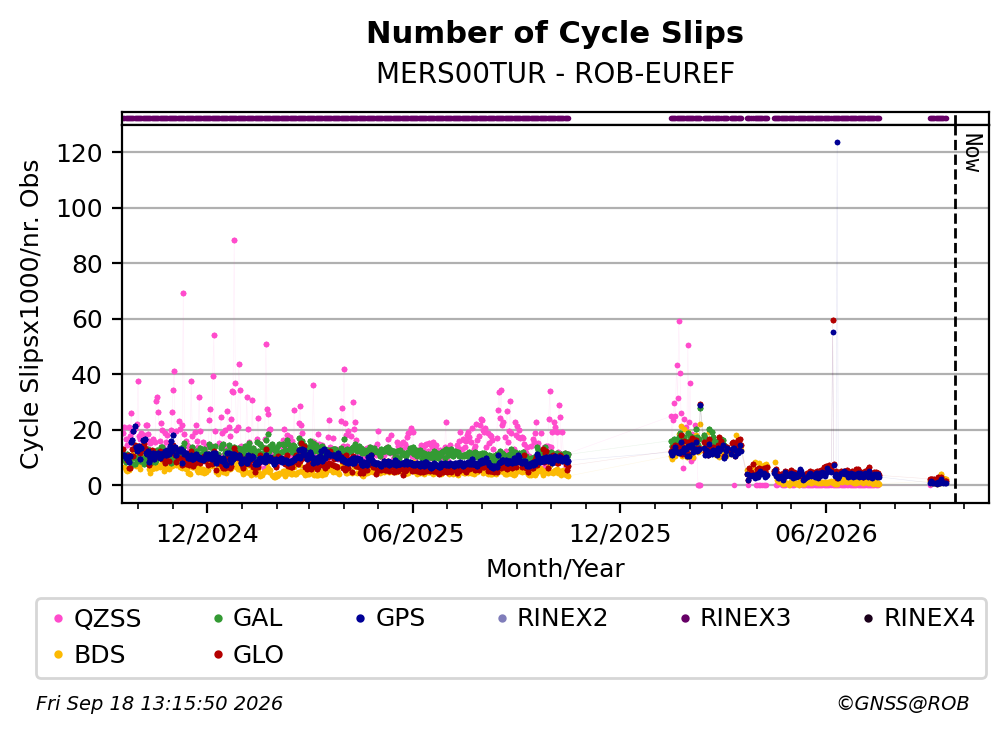Click the RINEX4 legend marker
Screen dimensions: 1008x734
click(869, 618)
